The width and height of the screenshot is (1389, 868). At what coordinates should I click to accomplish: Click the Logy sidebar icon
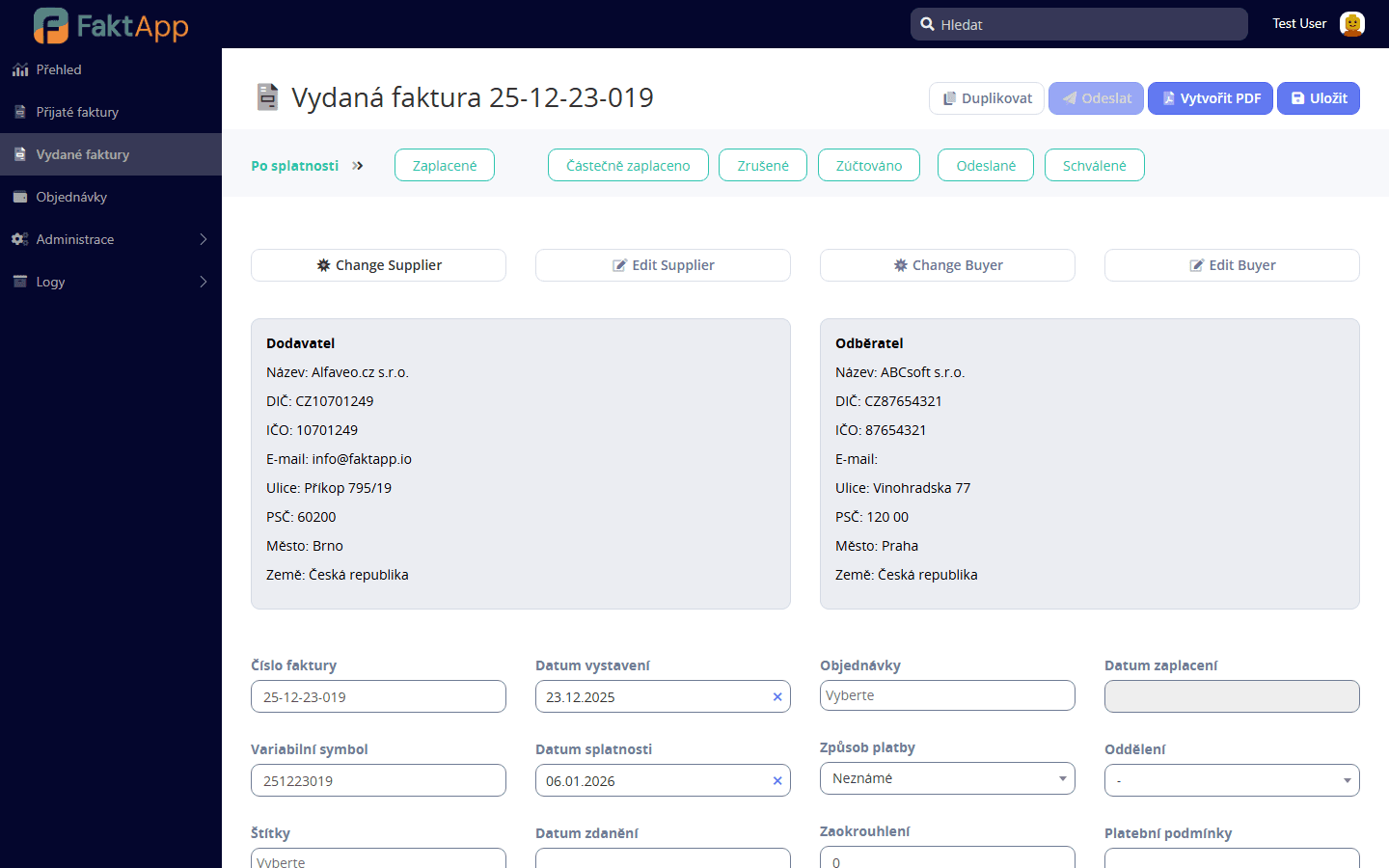coord(19,282)
